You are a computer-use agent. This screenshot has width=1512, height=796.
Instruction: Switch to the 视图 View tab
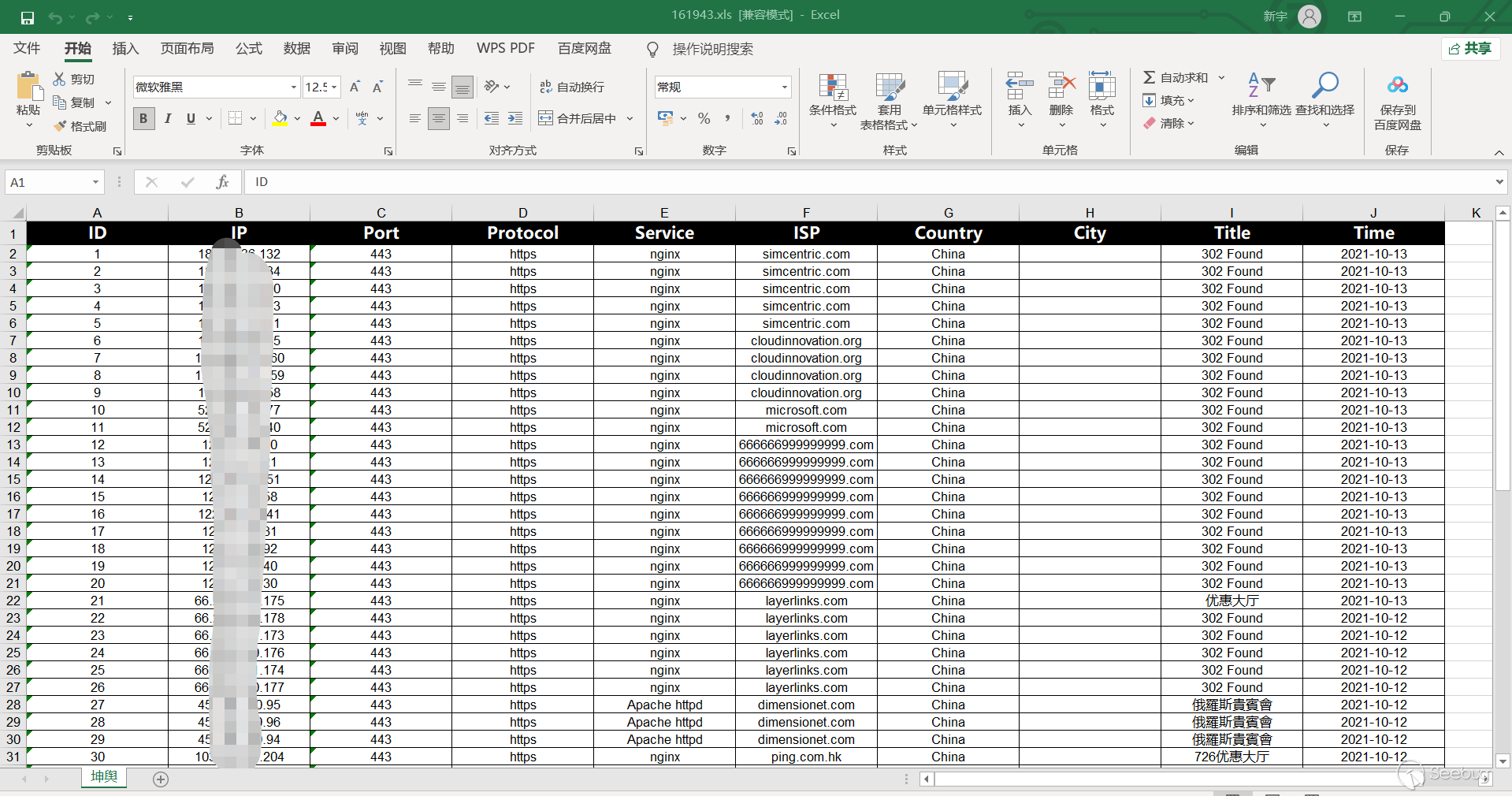[x=393, y=49]
